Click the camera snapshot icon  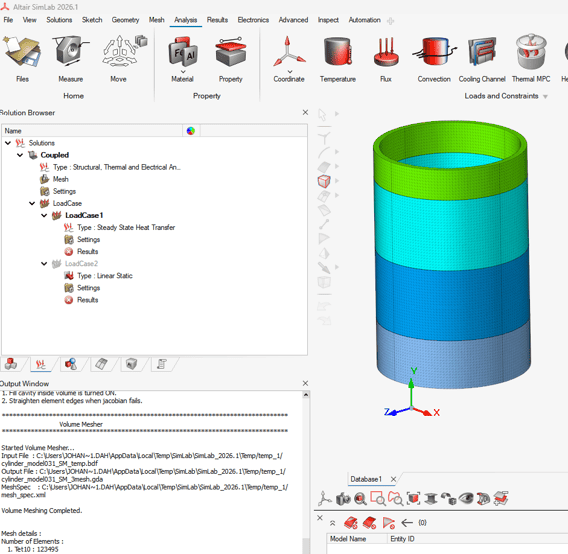343,499
